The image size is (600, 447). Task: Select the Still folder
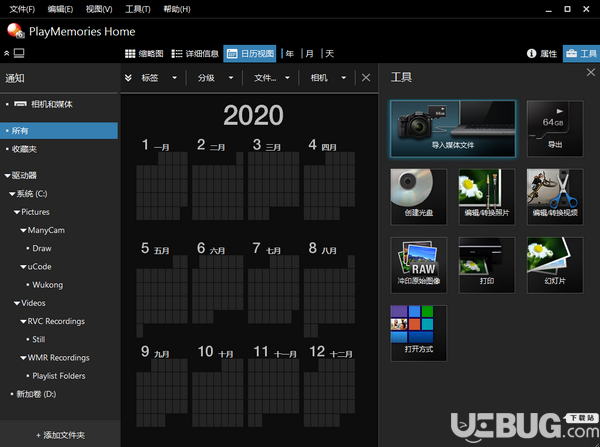(x=39, y=339)
